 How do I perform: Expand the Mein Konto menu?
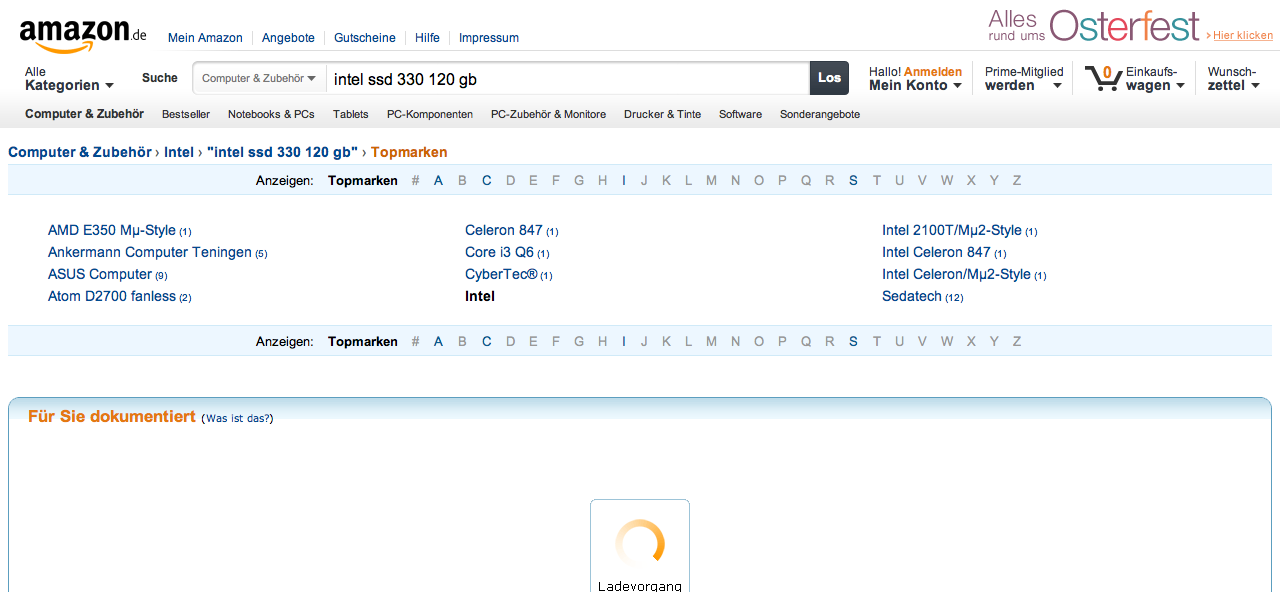[915, 86]
